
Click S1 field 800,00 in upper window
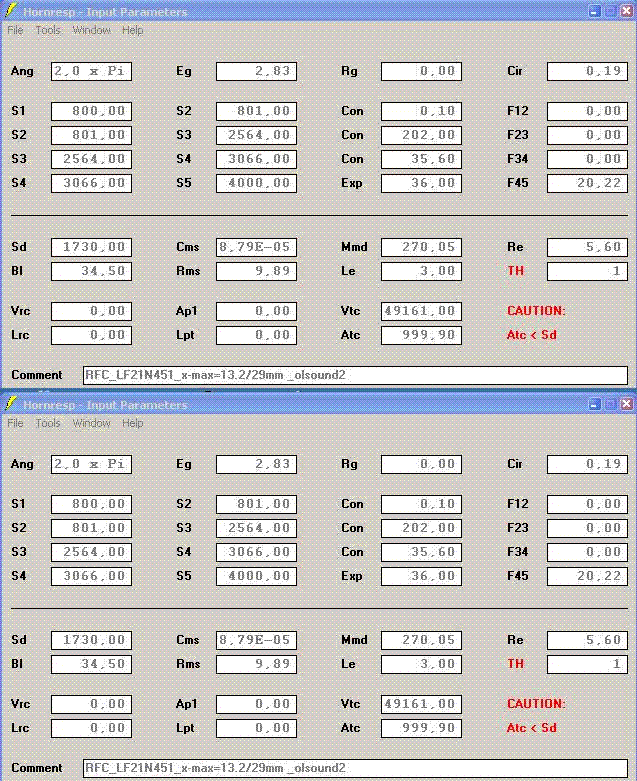coord(91,111)
